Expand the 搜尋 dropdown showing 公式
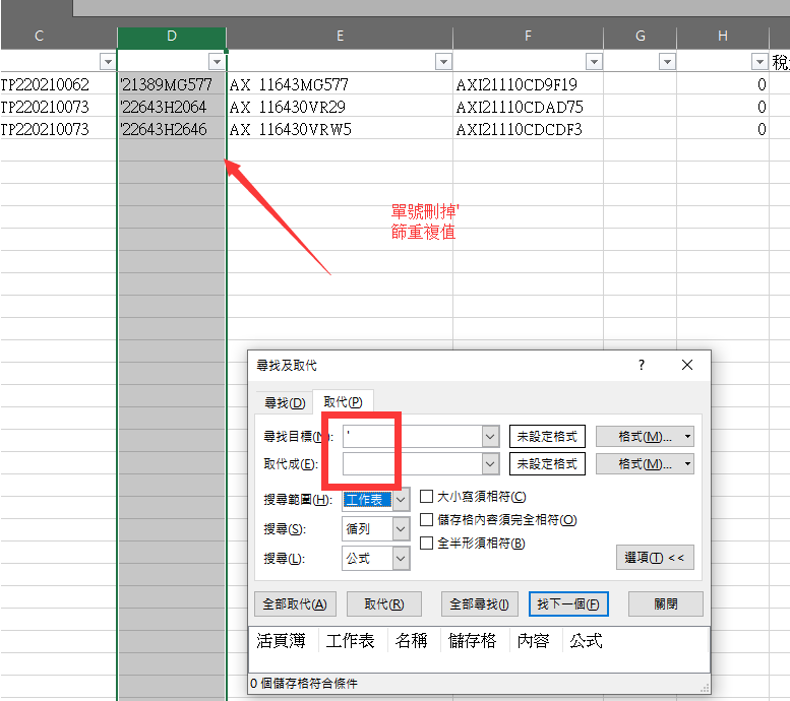The width and height of the screenshot is (790, 701). tap(401, 559)
